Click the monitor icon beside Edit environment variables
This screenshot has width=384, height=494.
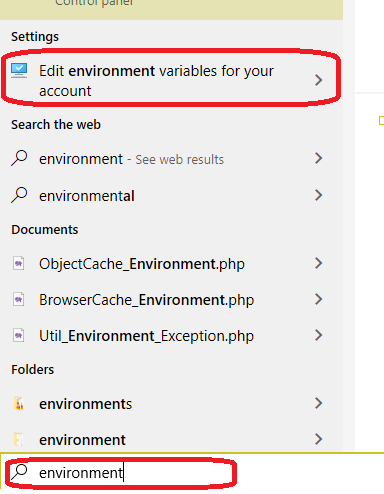pos(19,71)
